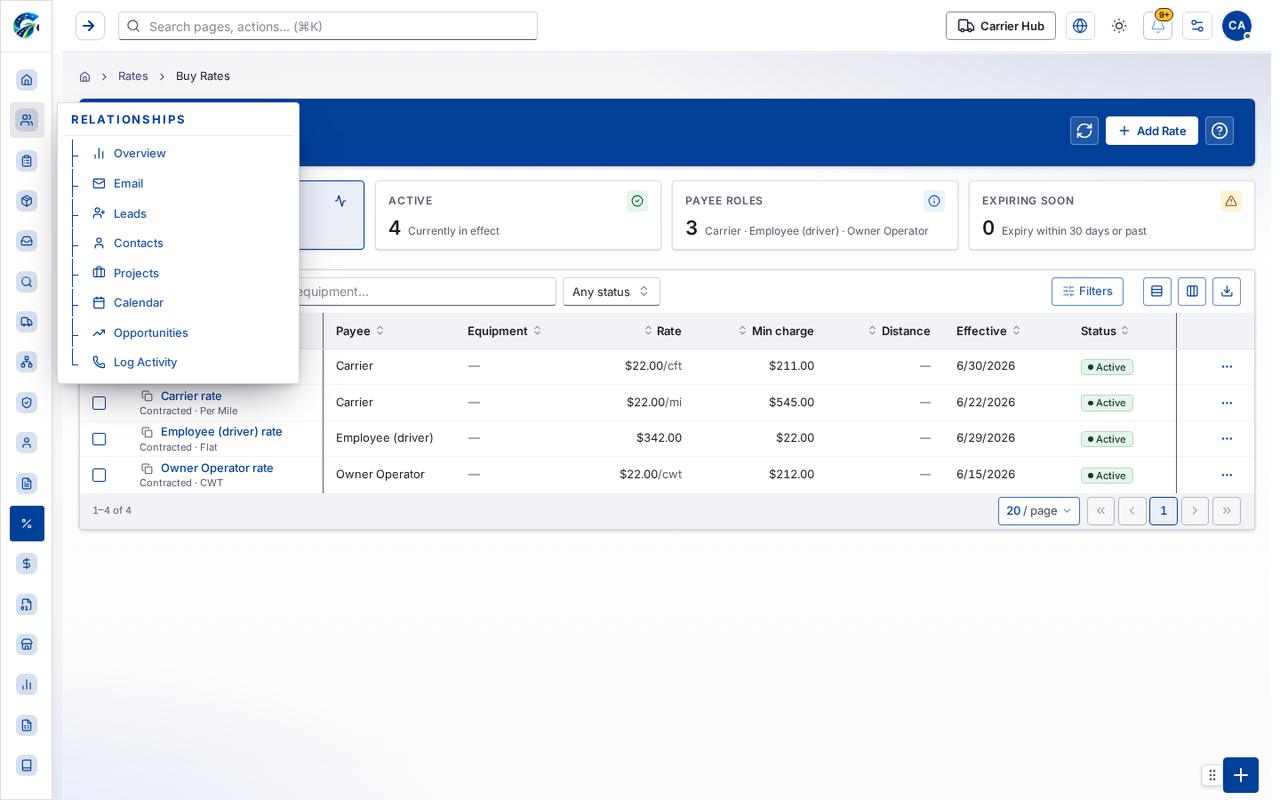1280x800 pixels.
Task: Toggle the row density view icon
Action: pyautogui.click(x=1157, y=291)
